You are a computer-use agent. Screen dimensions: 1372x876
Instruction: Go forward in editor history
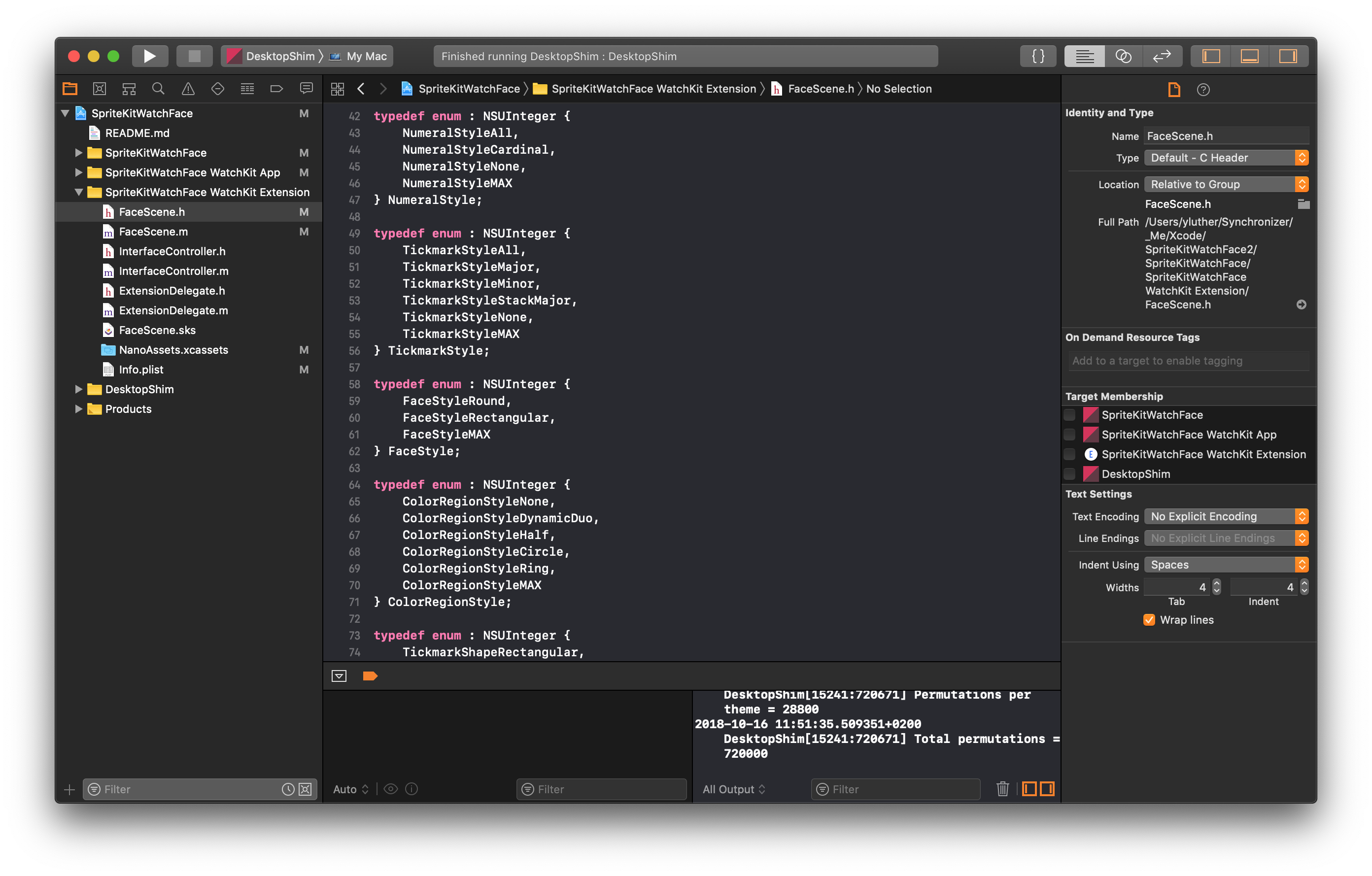(x=383, y=89)
